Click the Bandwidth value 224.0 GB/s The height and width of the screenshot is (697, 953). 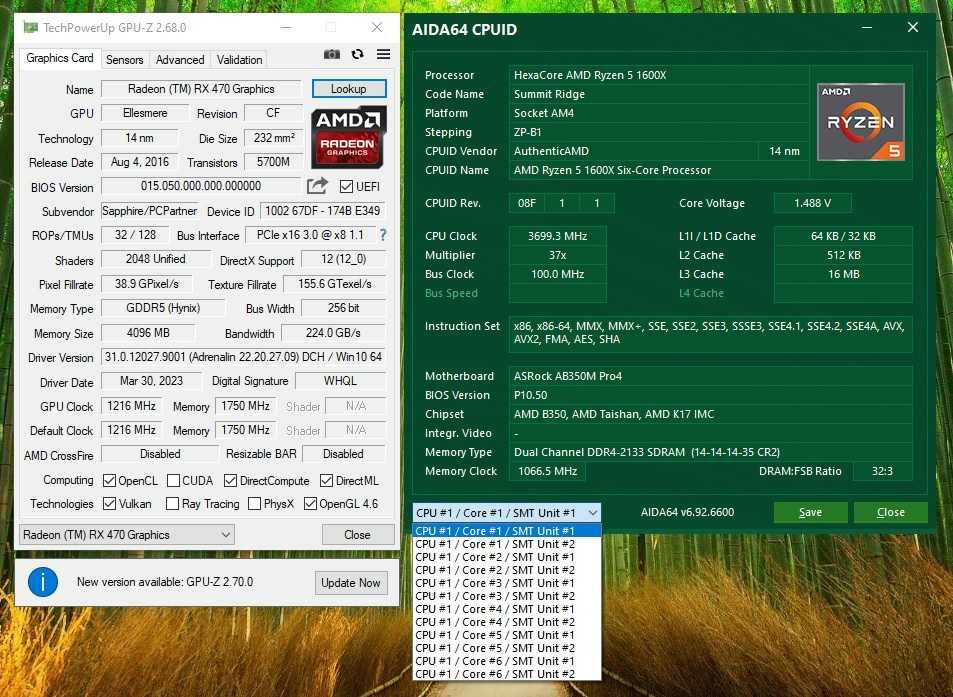[x=333, y=333]
